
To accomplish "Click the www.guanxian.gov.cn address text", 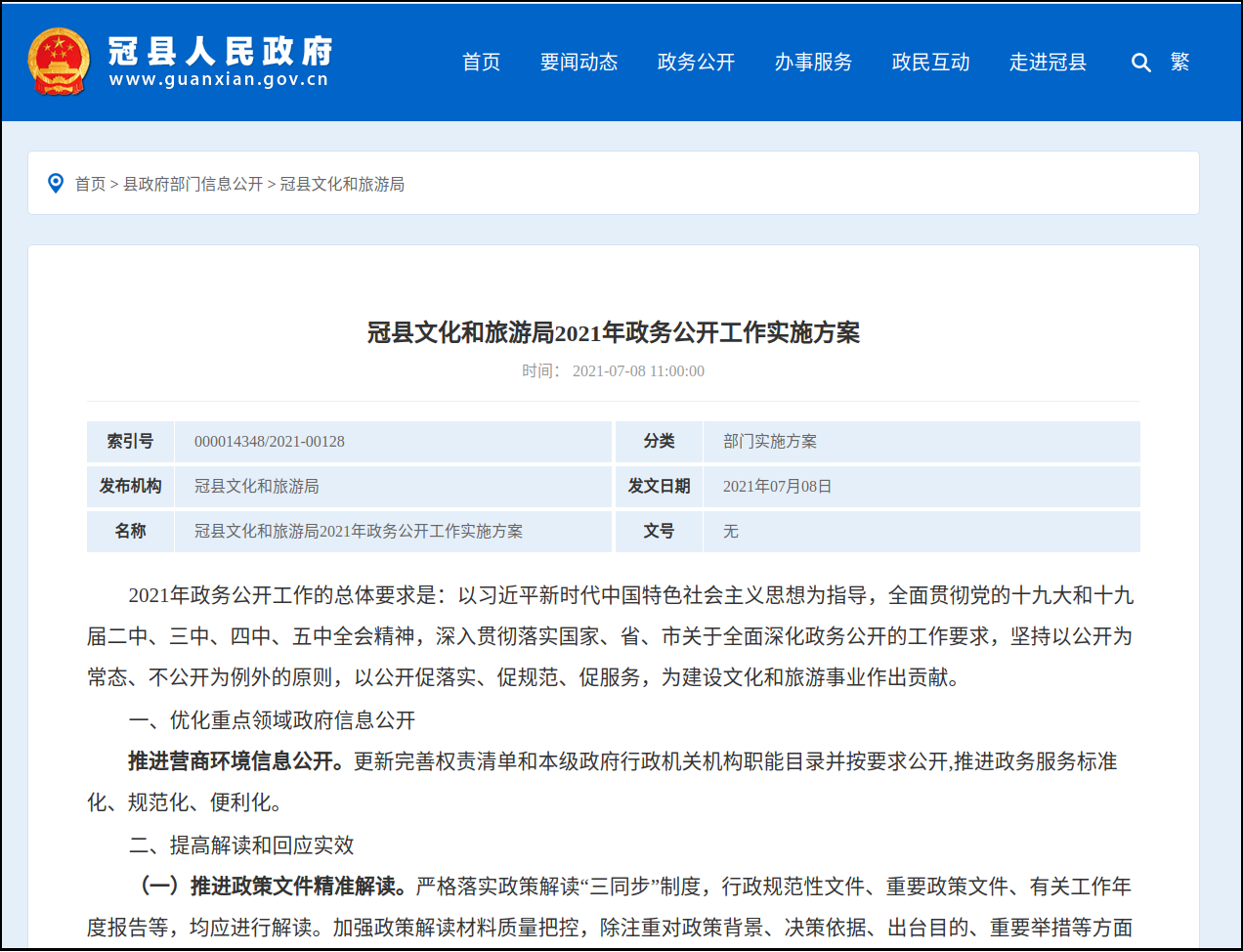I will [x=219, y=79].
